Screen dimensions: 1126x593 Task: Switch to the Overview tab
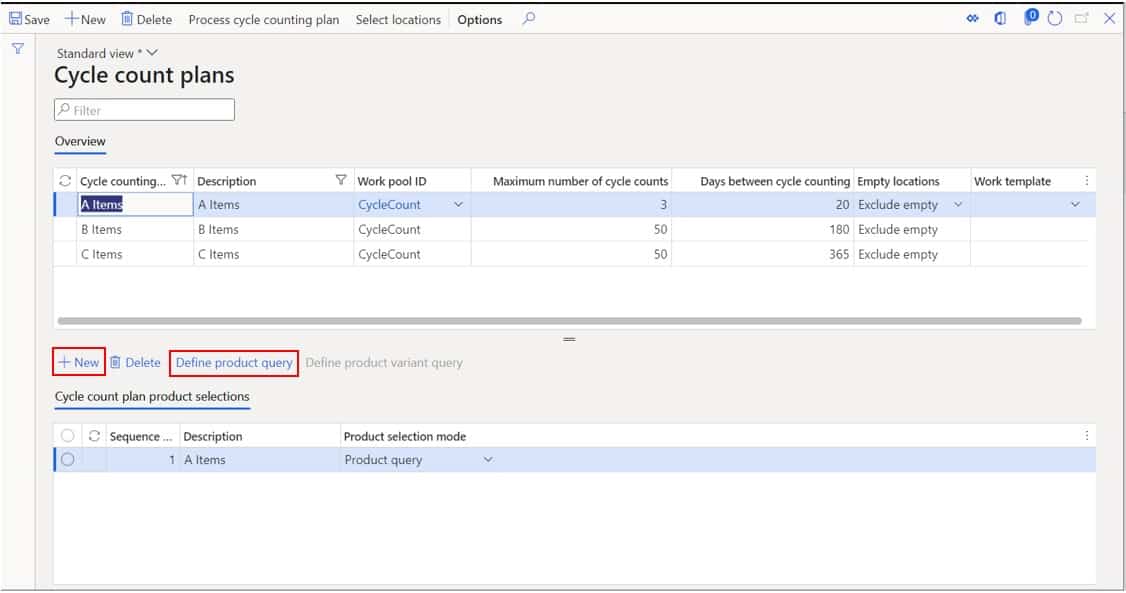80,141
